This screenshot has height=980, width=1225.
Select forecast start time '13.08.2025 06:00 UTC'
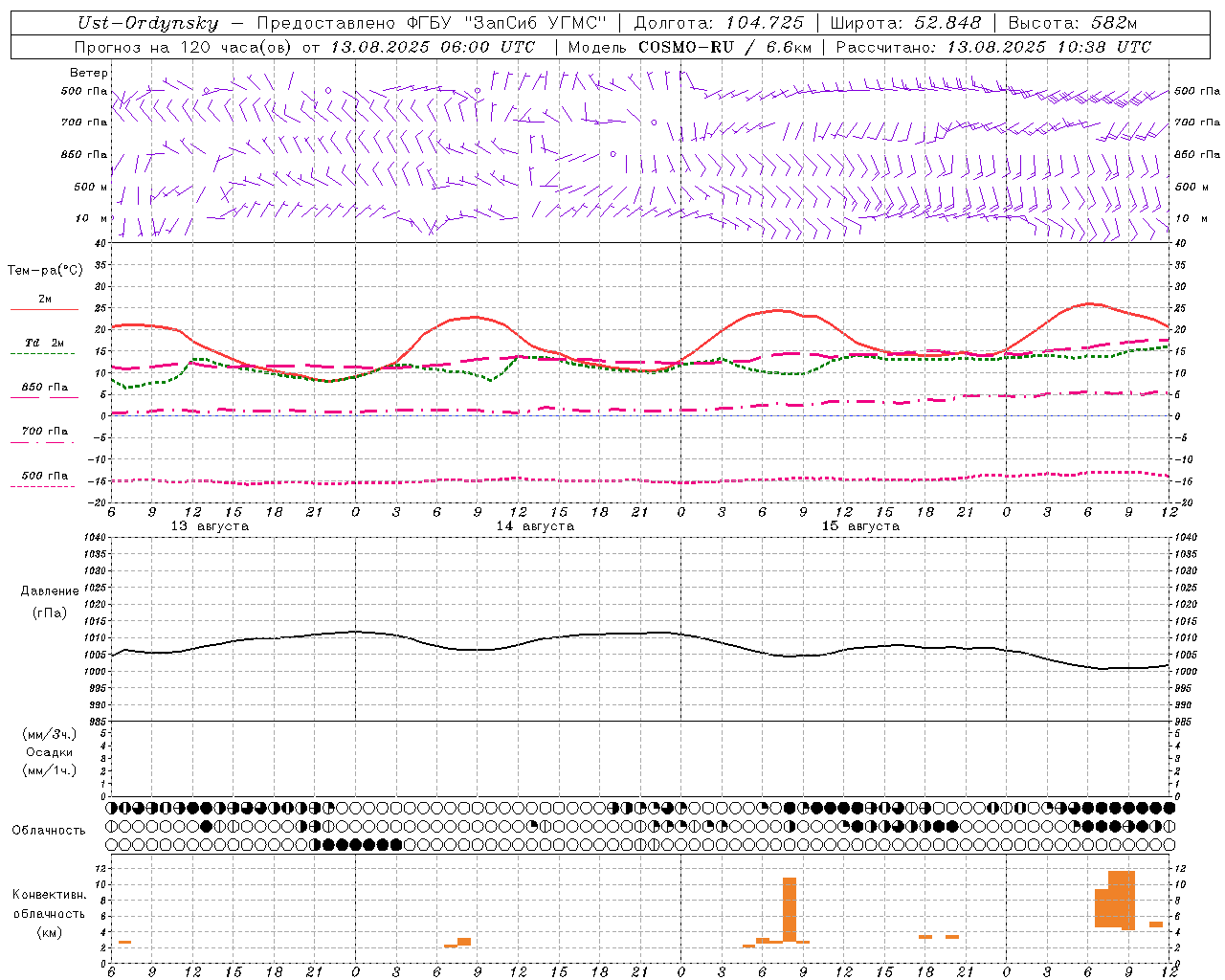[433, 47]
